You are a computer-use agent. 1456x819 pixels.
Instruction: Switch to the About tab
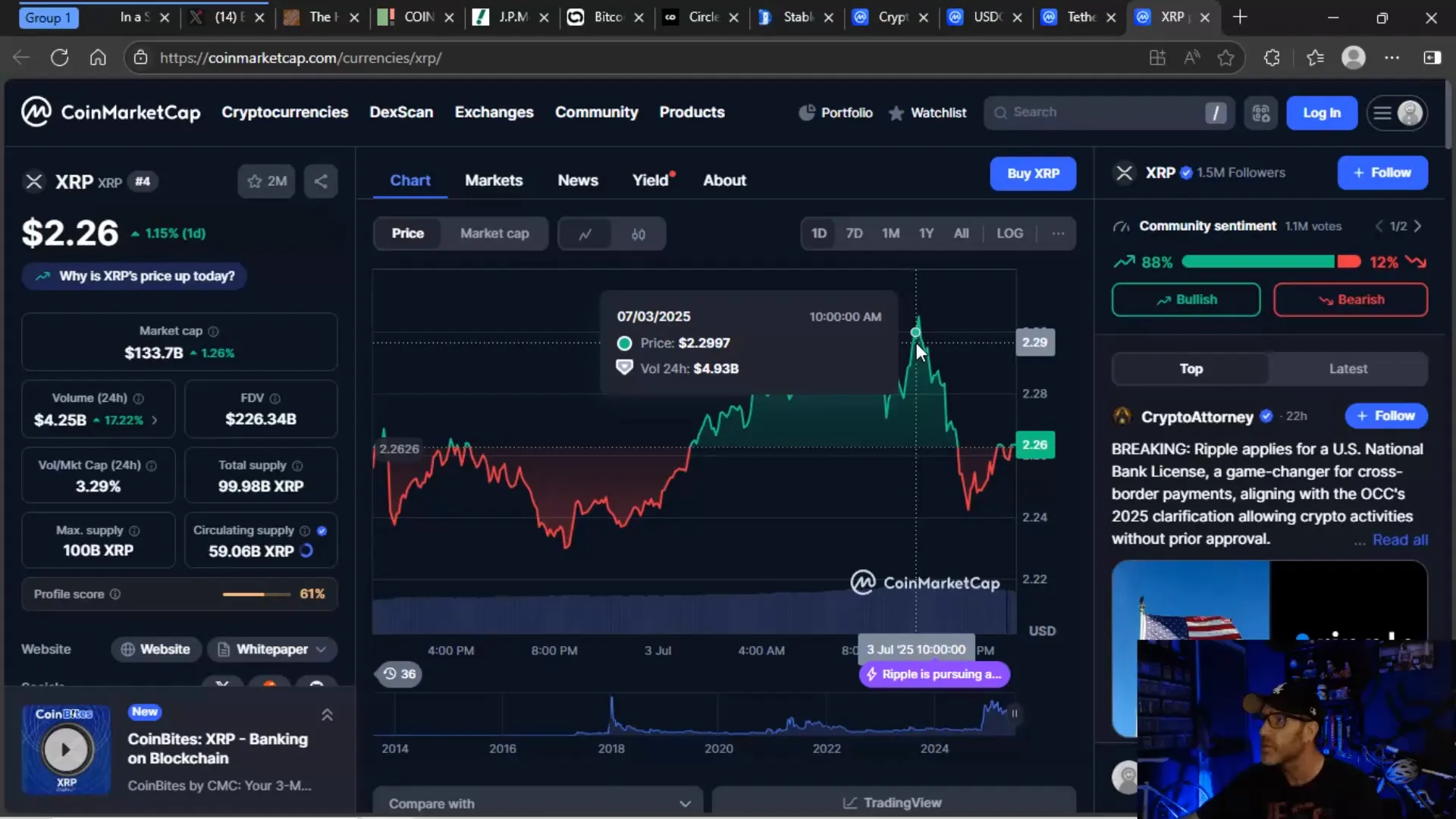click(724, 180)
